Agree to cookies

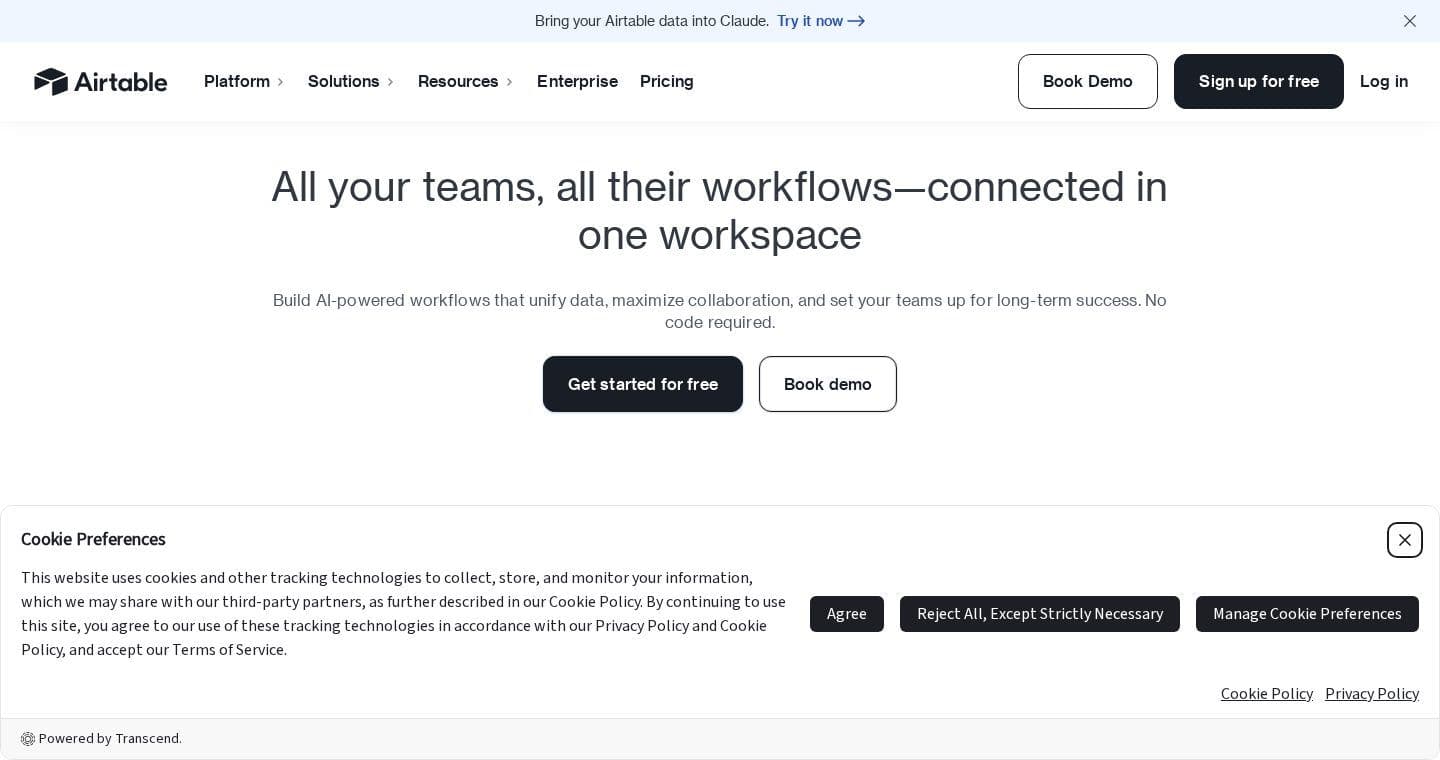pyautogui.click(x=847, y=614)
